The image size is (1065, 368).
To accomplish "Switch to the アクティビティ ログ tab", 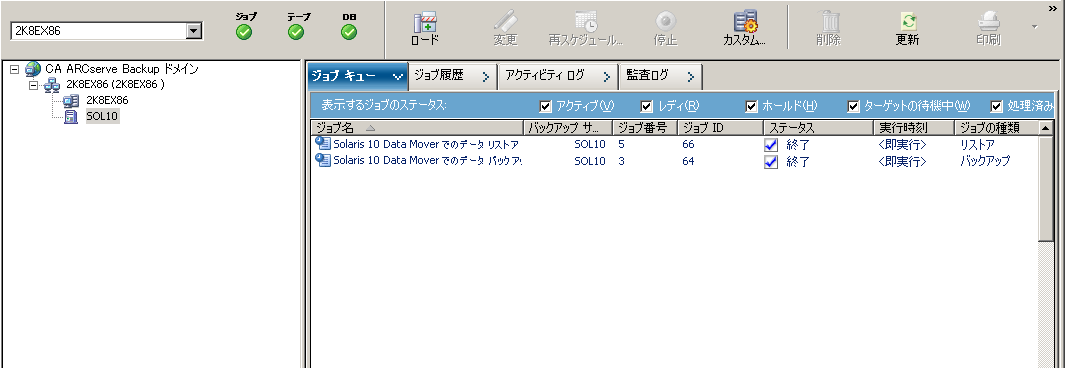I will tap(558, 77).
